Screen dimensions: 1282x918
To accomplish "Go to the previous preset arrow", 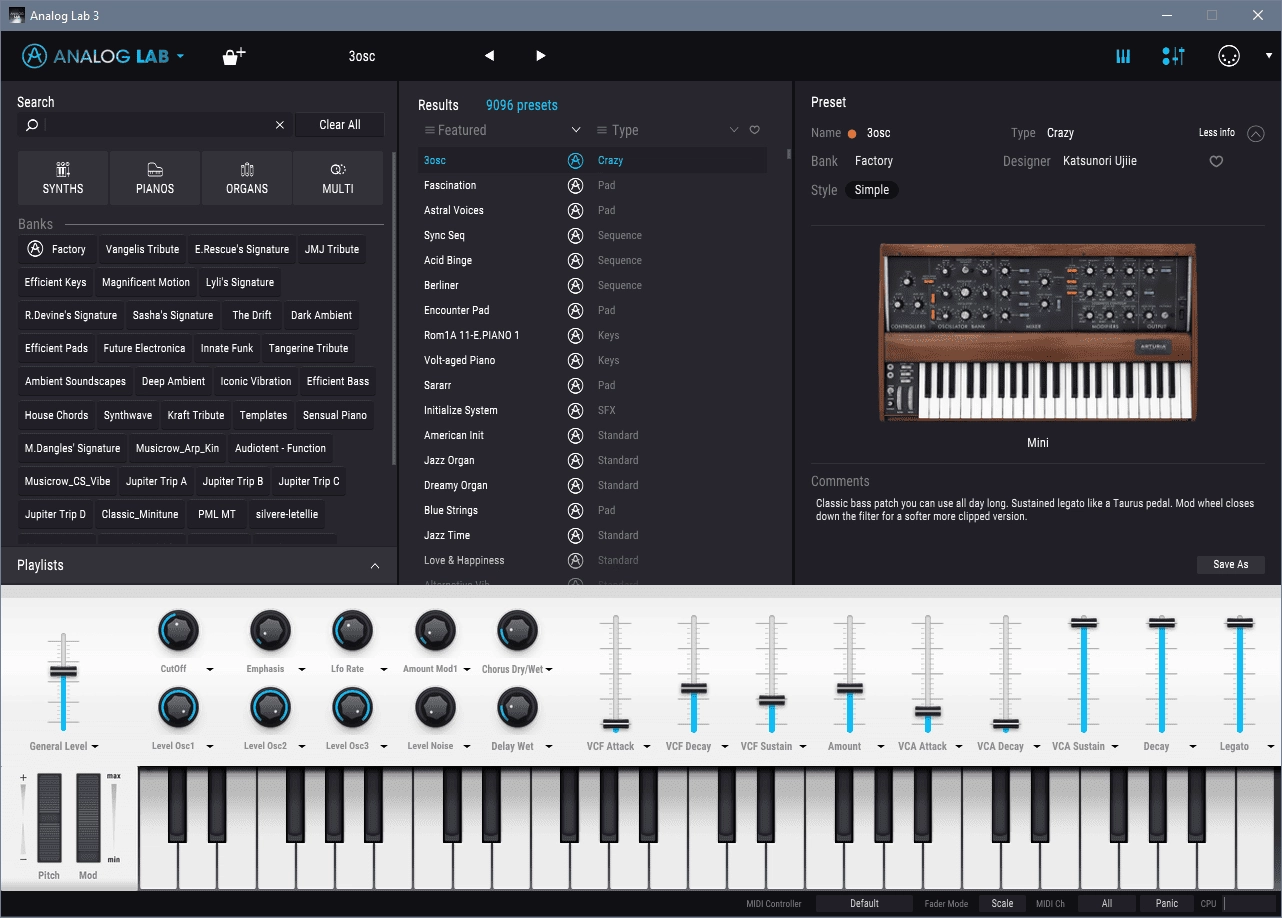I will (489, 56).
